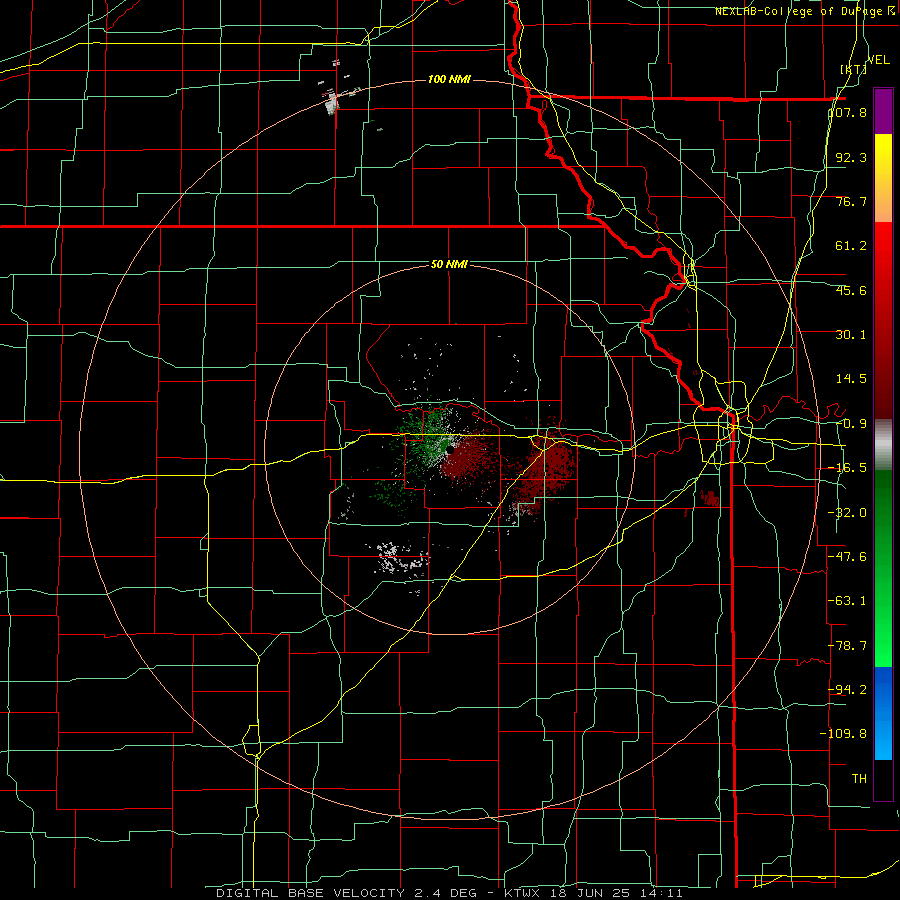The width and height of the screenshot is (900, 900).
Task: Click the purple top segment of color bar
Action: tap(883, 111)
